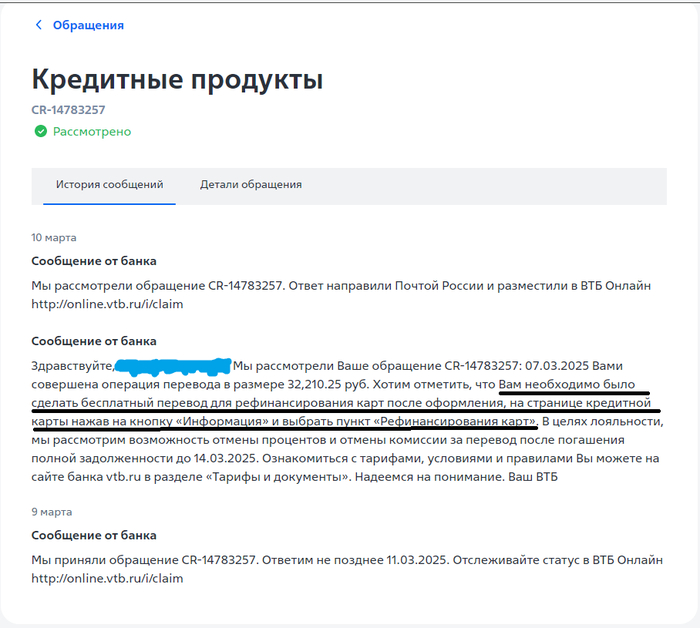
Task: Switch to the История сообщений tab
Action: point(109,185)
